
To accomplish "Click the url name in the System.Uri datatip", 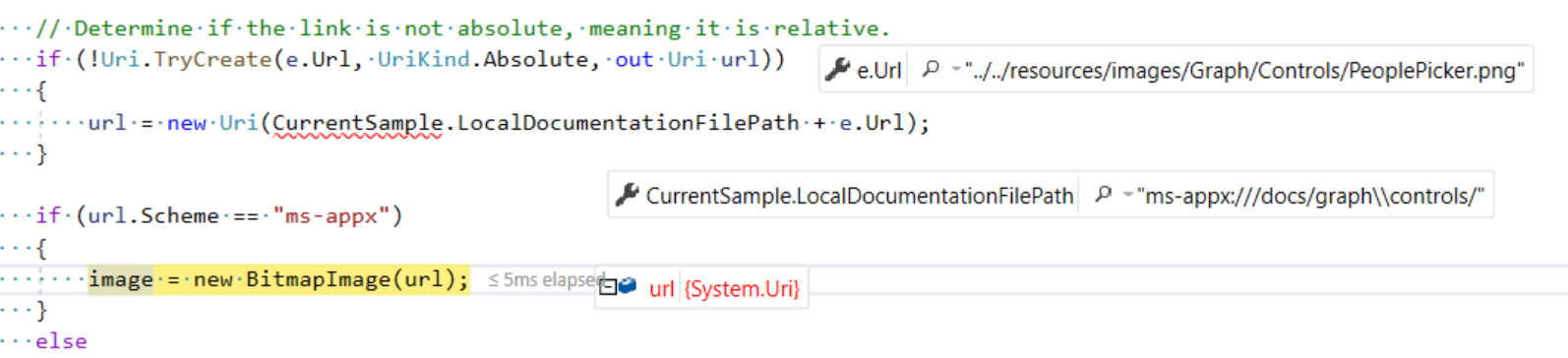I will 662,289.
